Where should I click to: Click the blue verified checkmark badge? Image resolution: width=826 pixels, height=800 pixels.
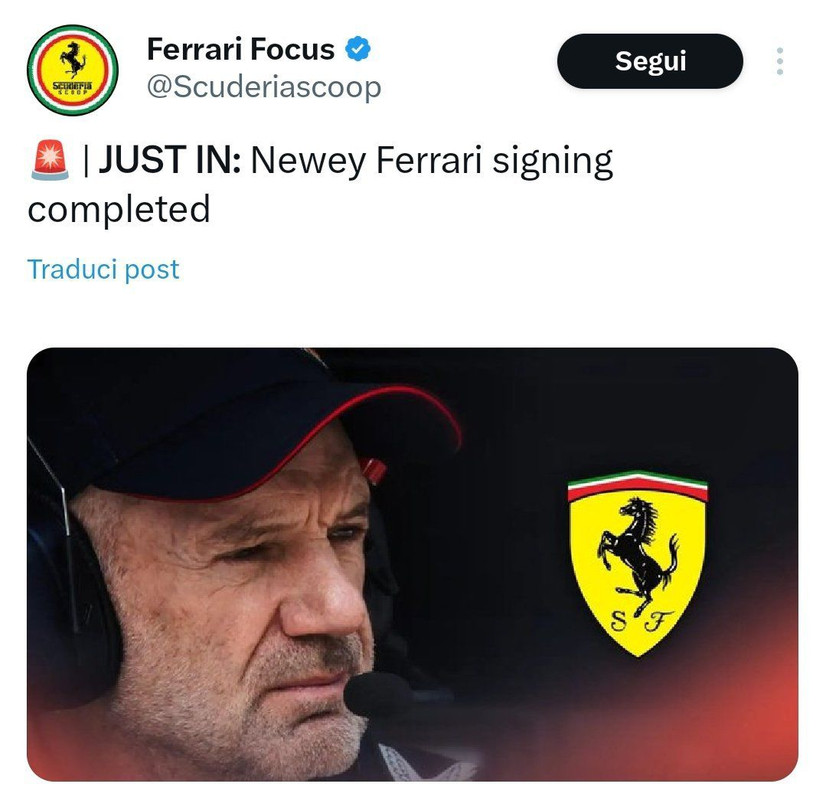tap(358, 49)
